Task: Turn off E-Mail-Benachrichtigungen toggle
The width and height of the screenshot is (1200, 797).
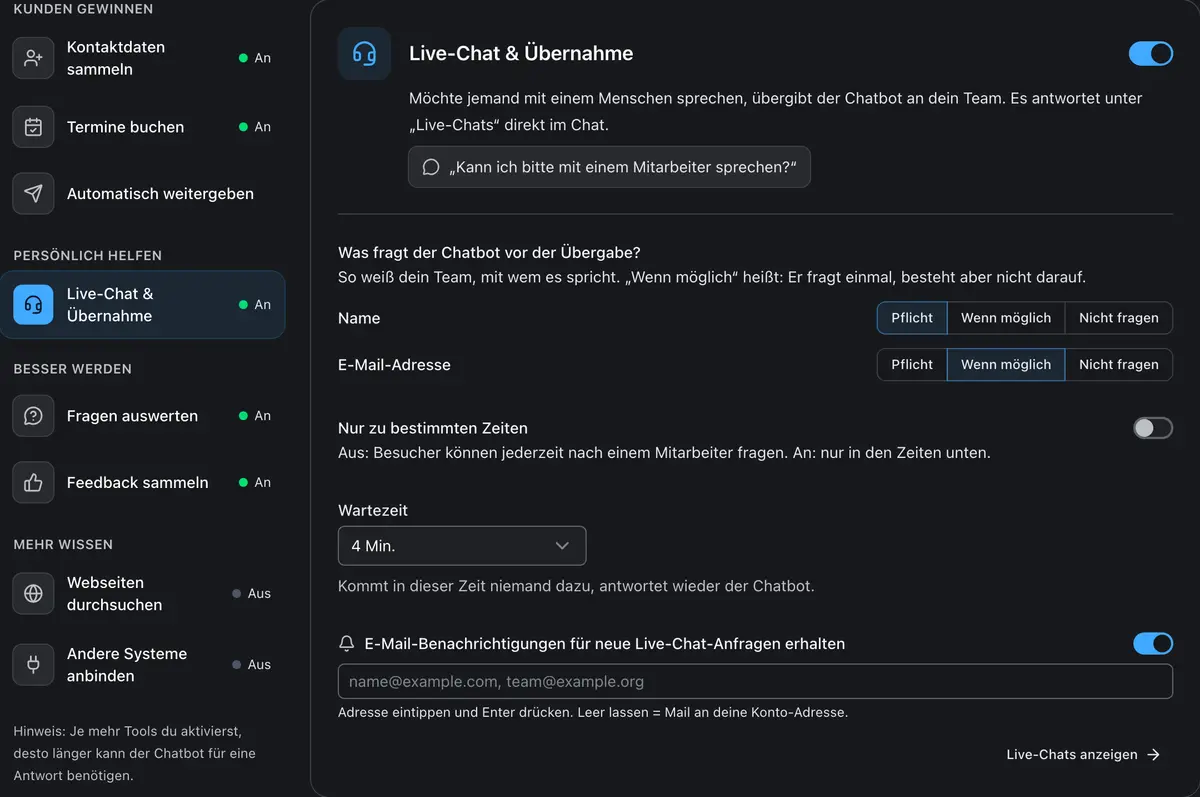Action: coord(1153,644)
